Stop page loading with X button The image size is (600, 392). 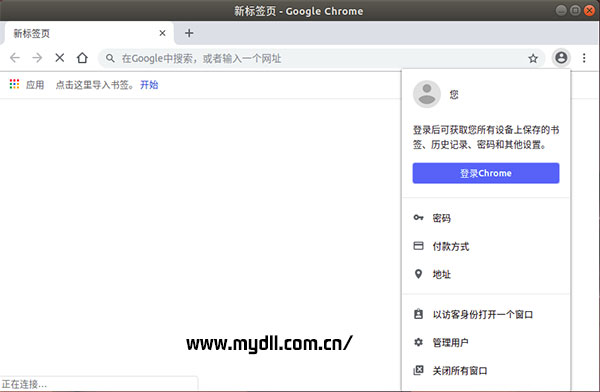[x=60, y=58]
